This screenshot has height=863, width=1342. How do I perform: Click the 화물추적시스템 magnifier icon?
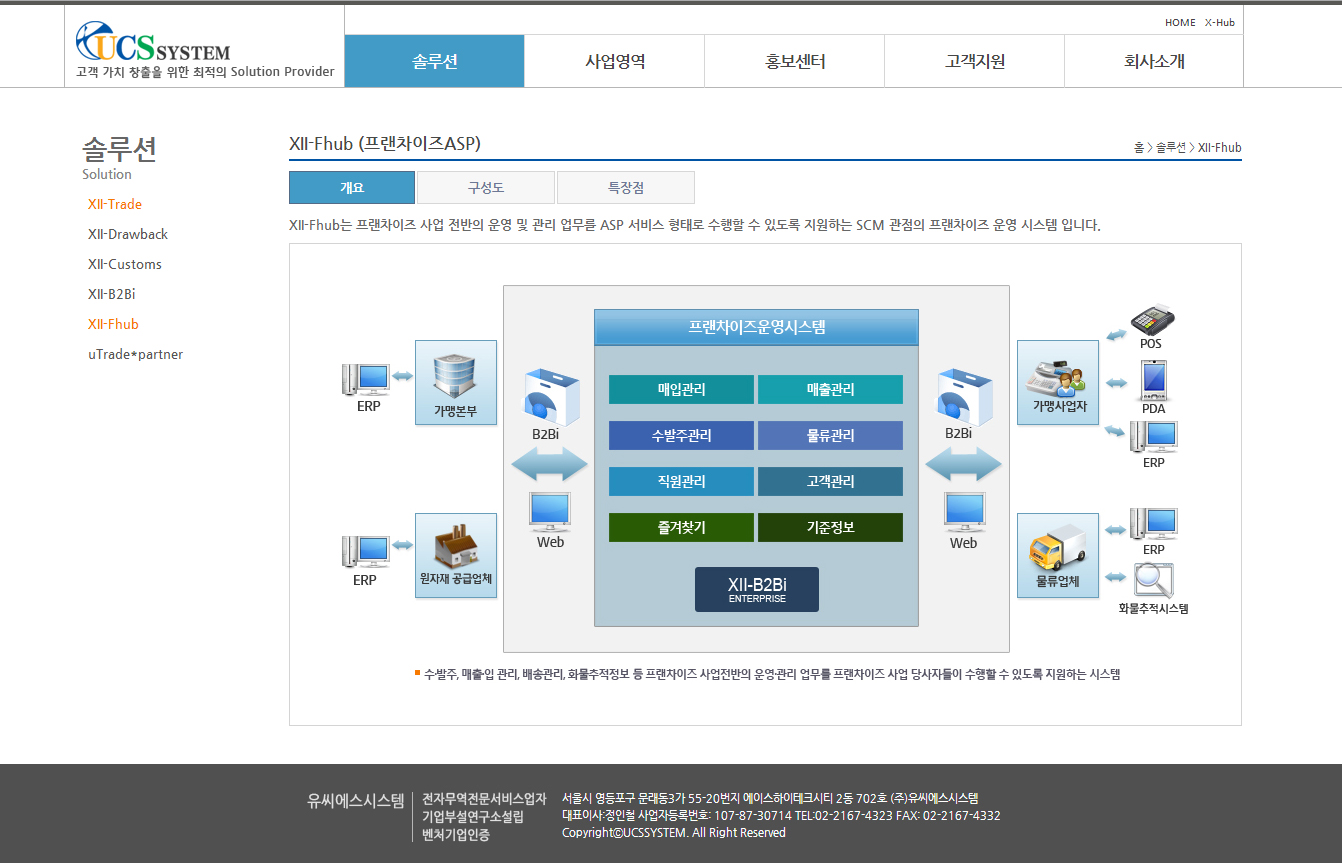(x=1153, y=580)
